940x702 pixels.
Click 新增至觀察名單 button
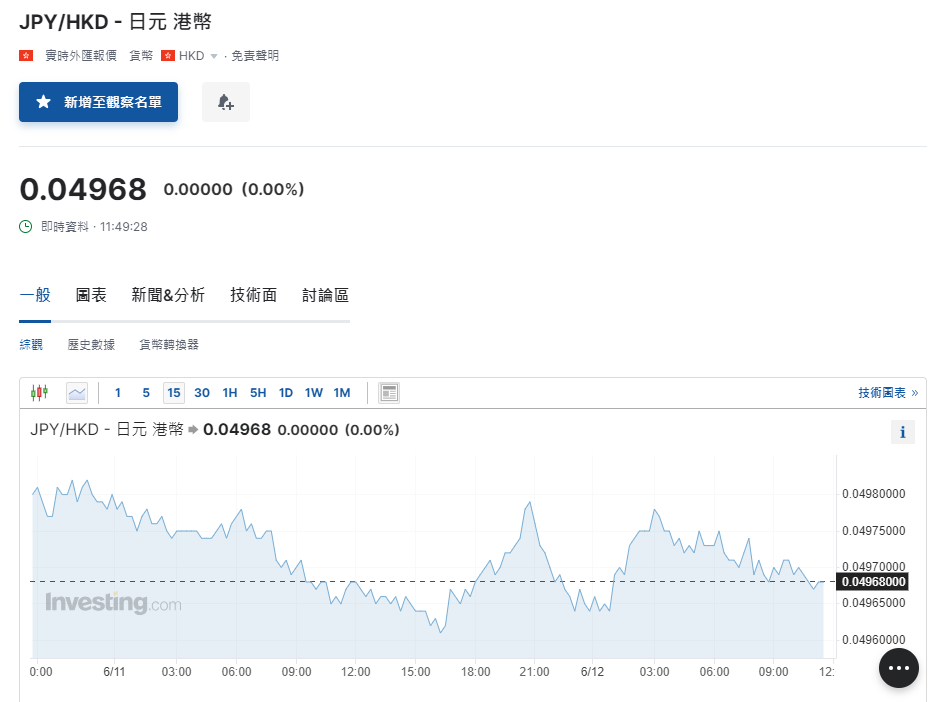pos(98,102)
